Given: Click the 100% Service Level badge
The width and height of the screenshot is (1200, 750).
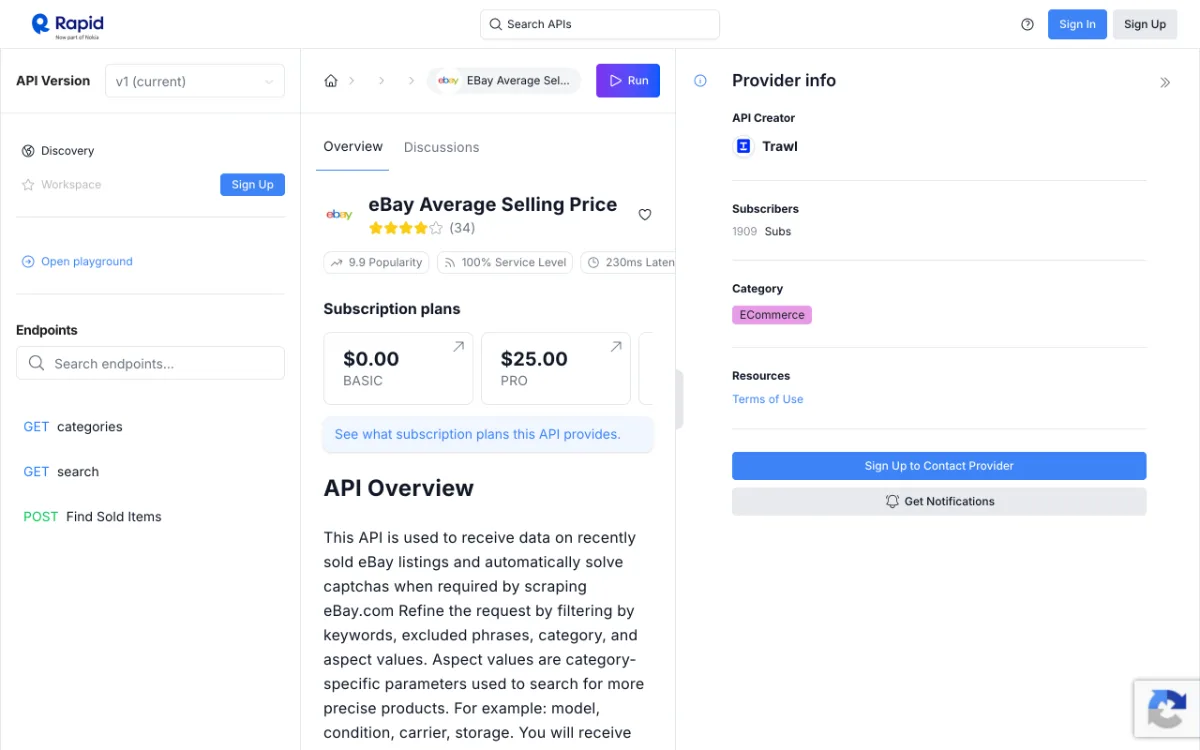Looking at the screenshot, I should [x=505, y=262].
